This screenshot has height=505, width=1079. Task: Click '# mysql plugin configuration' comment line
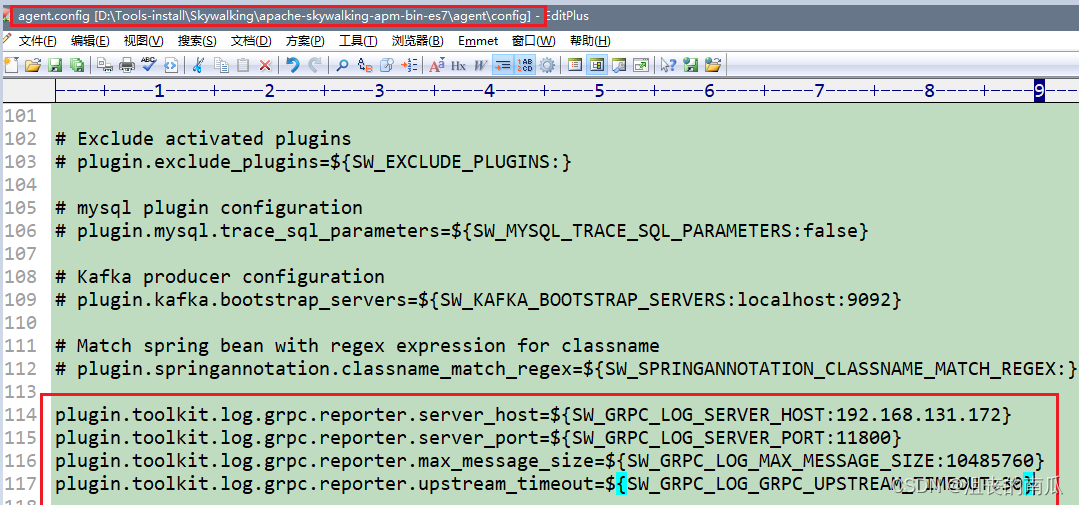click(209, 208)
